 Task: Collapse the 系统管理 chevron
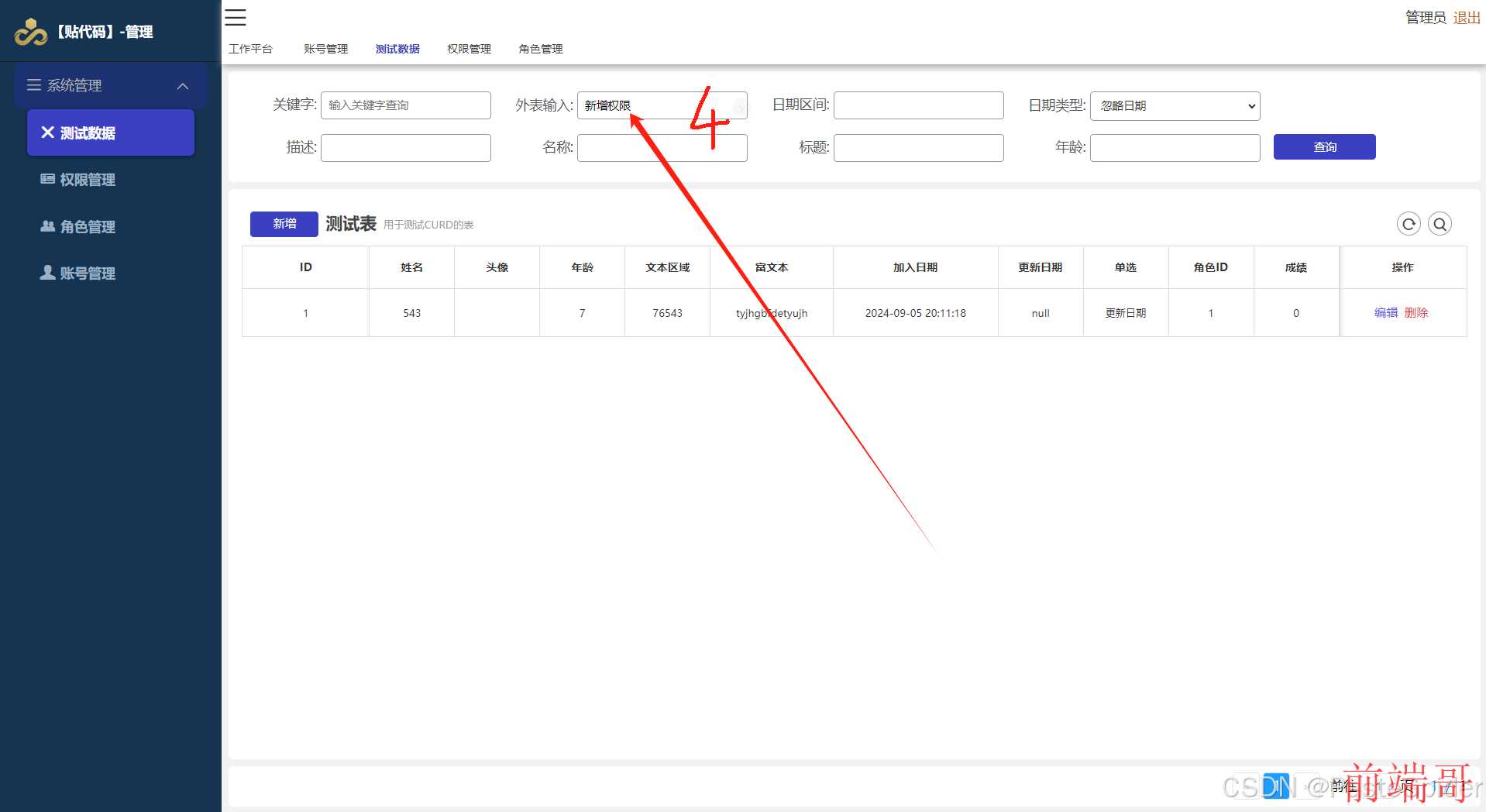tap(183, 86)
